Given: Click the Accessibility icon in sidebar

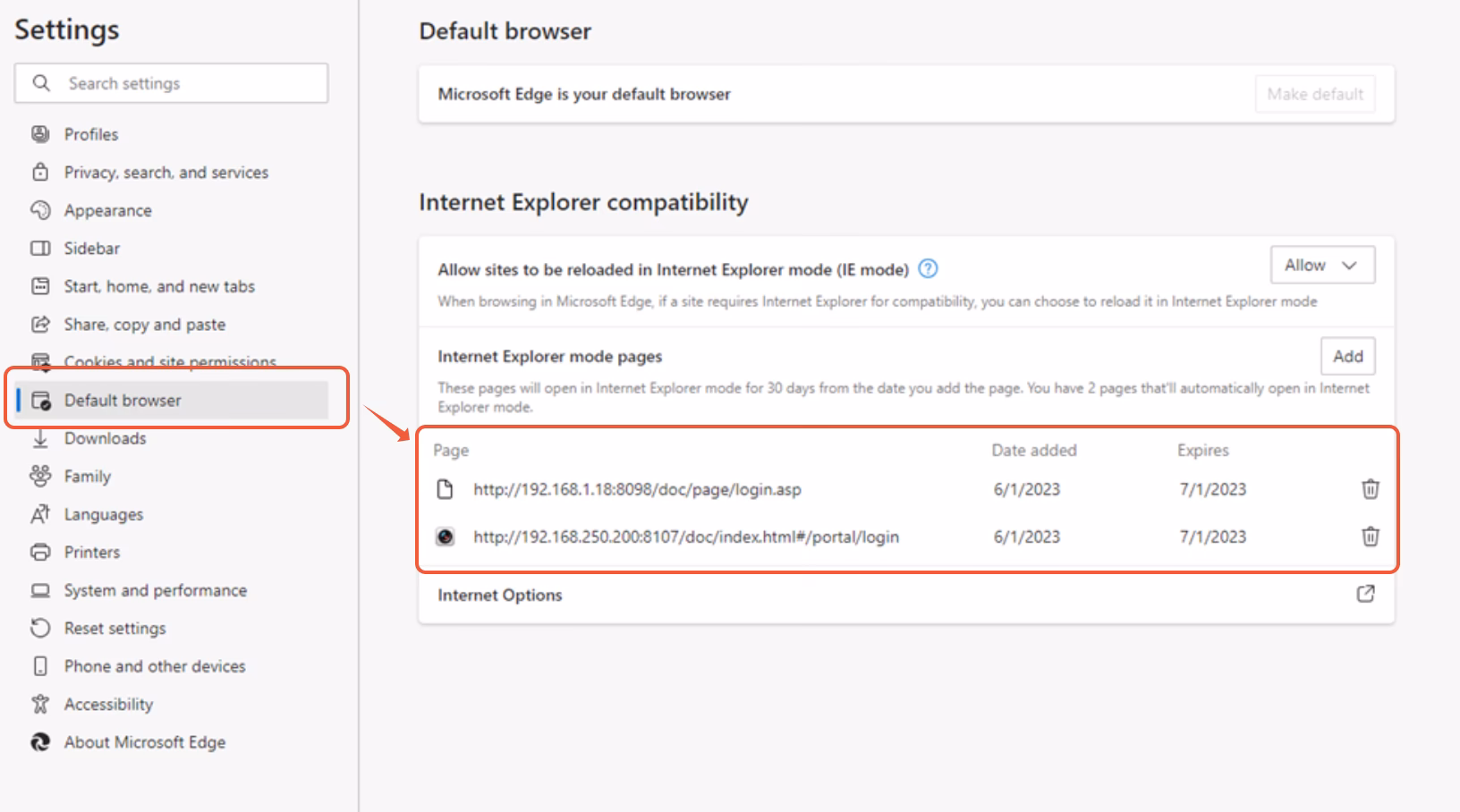Looking at the screenshot, I should tap(40, 704).
